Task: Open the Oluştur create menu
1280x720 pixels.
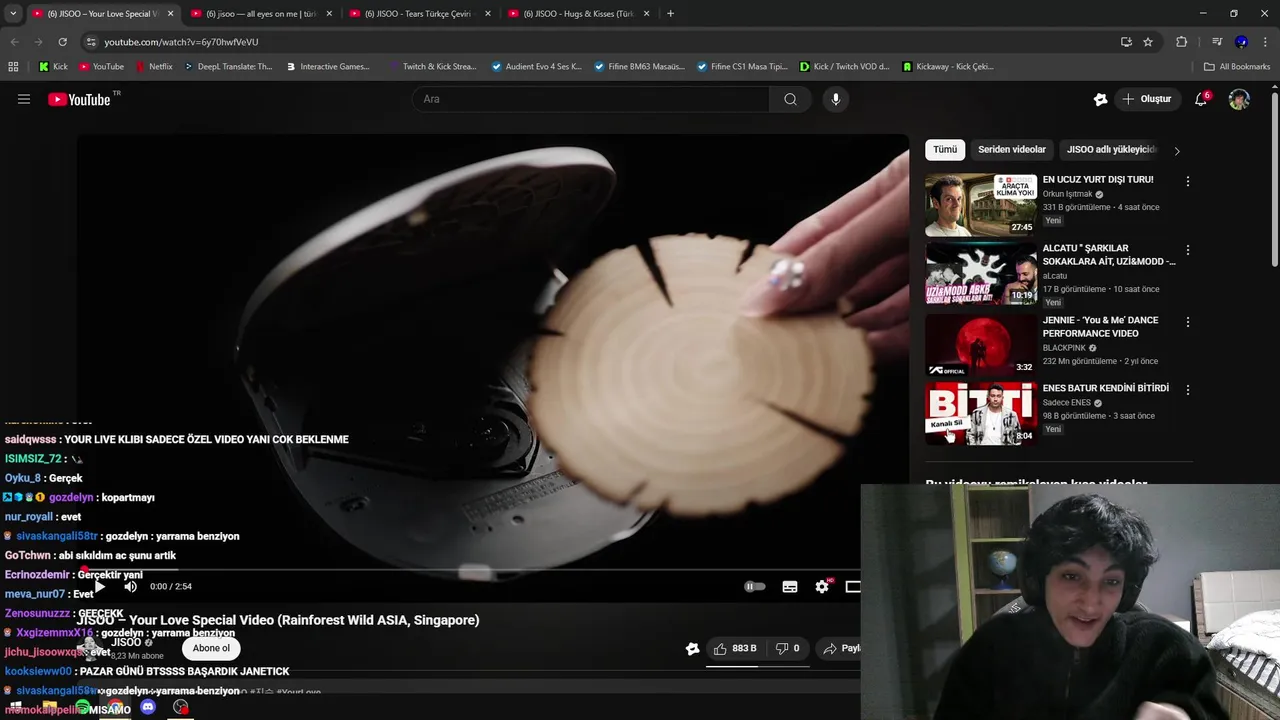Action: pos(1146,99)
